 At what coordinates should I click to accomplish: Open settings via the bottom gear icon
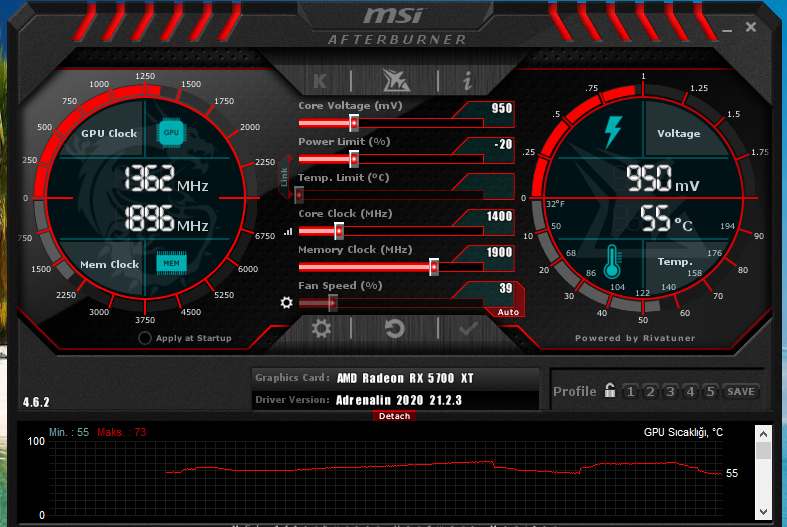click(321, 329)
